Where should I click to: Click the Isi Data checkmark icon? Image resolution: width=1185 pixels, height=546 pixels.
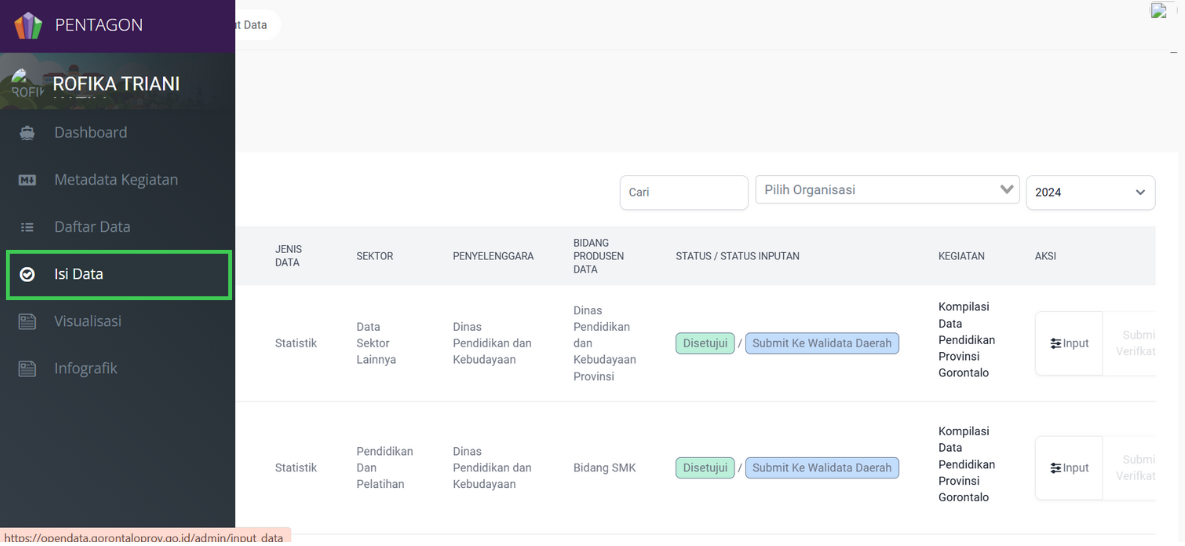click(27, 275)
